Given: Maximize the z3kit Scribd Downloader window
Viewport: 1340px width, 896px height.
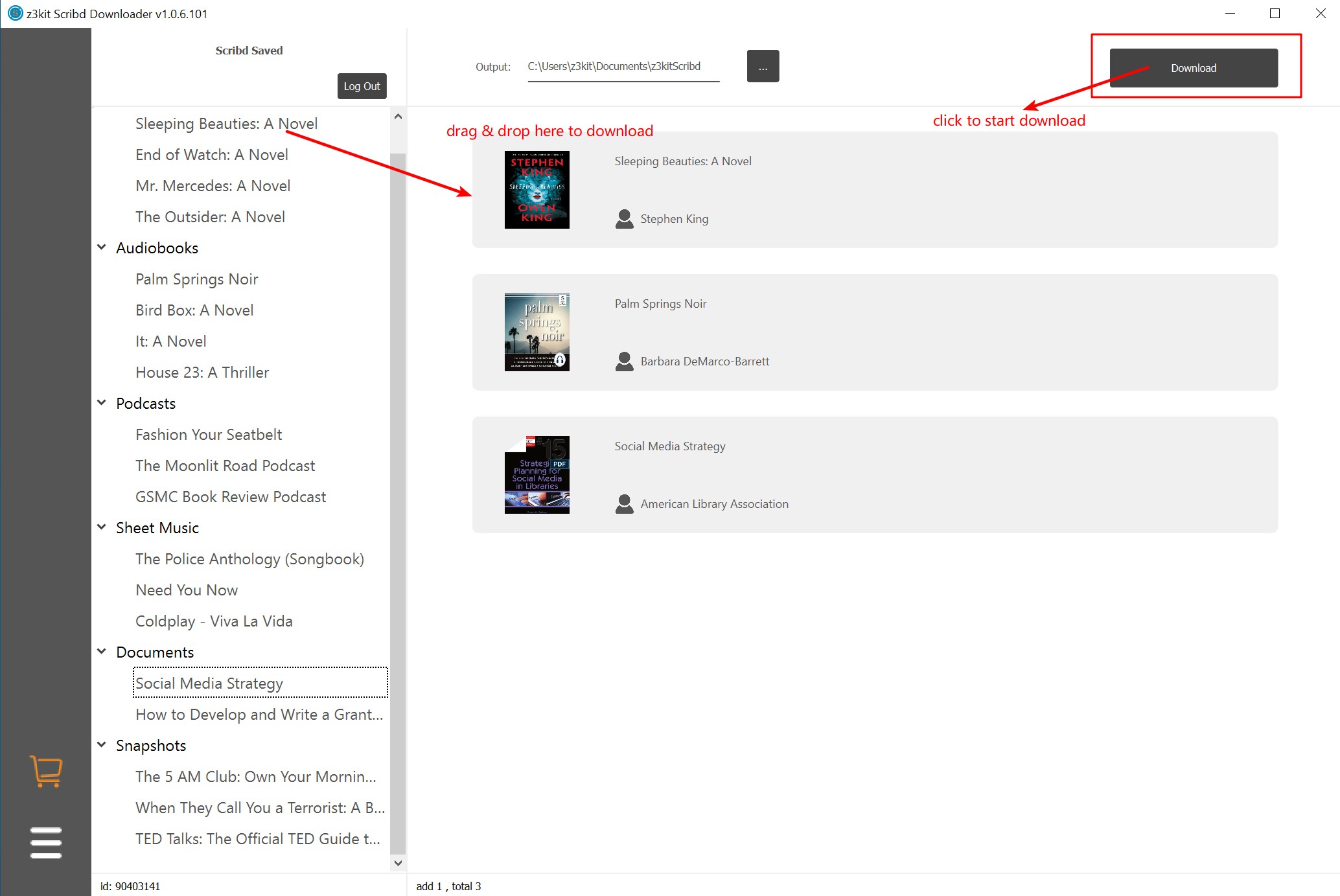Looking at the screenshot, I should coord(1275,13).
